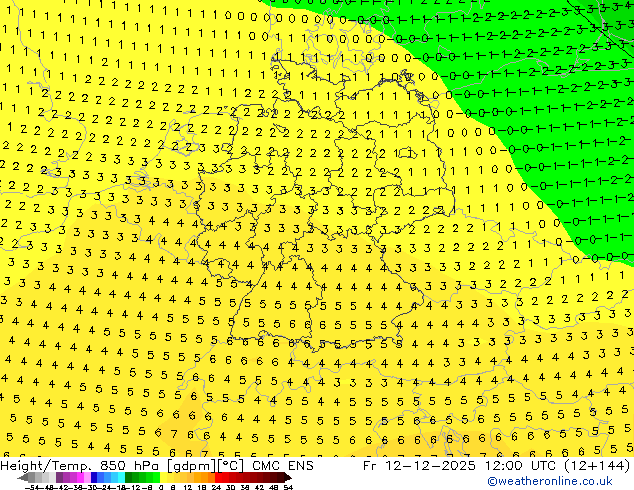Click the '24' value label on the legend
634x490 pixels.
[216, 488]
